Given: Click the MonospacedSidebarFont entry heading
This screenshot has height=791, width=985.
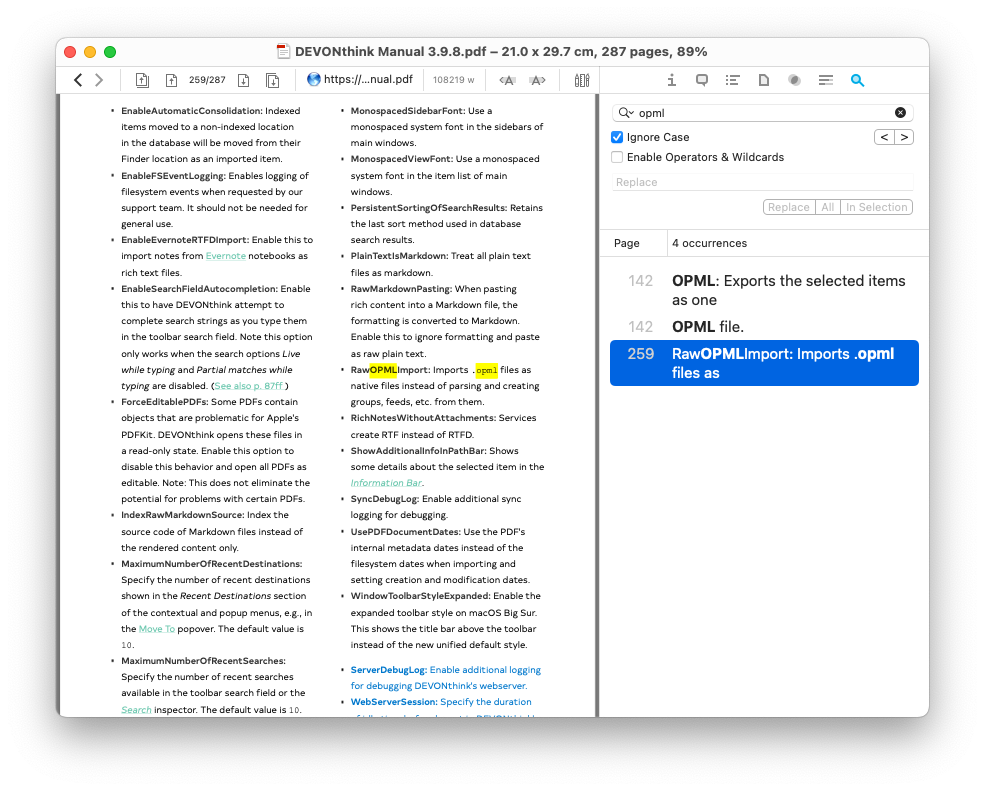Looking at the screenshot, I should [x=408, y=111].
